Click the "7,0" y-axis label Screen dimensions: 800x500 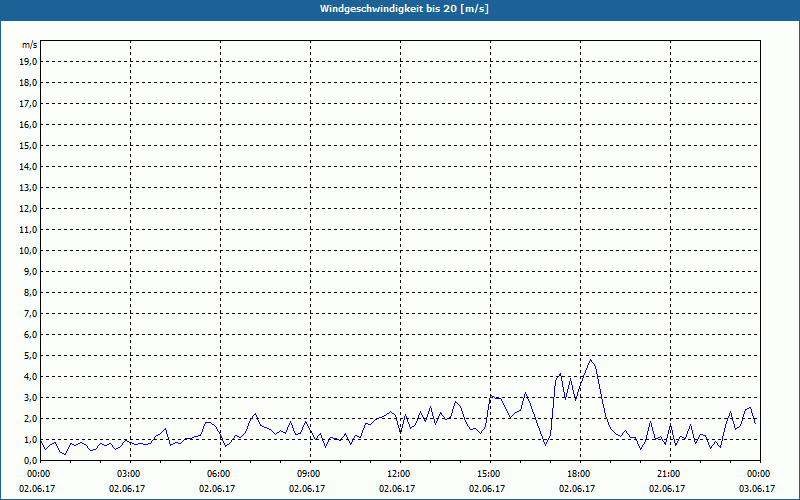(x=30, y=313)
